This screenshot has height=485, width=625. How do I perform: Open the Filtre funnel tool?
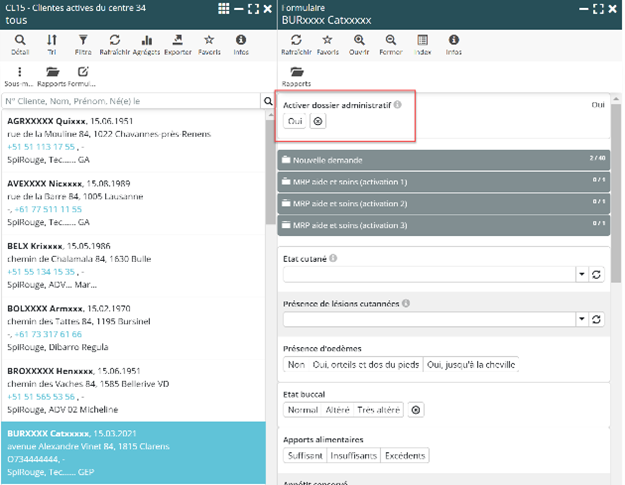click(x=82, y=43)
